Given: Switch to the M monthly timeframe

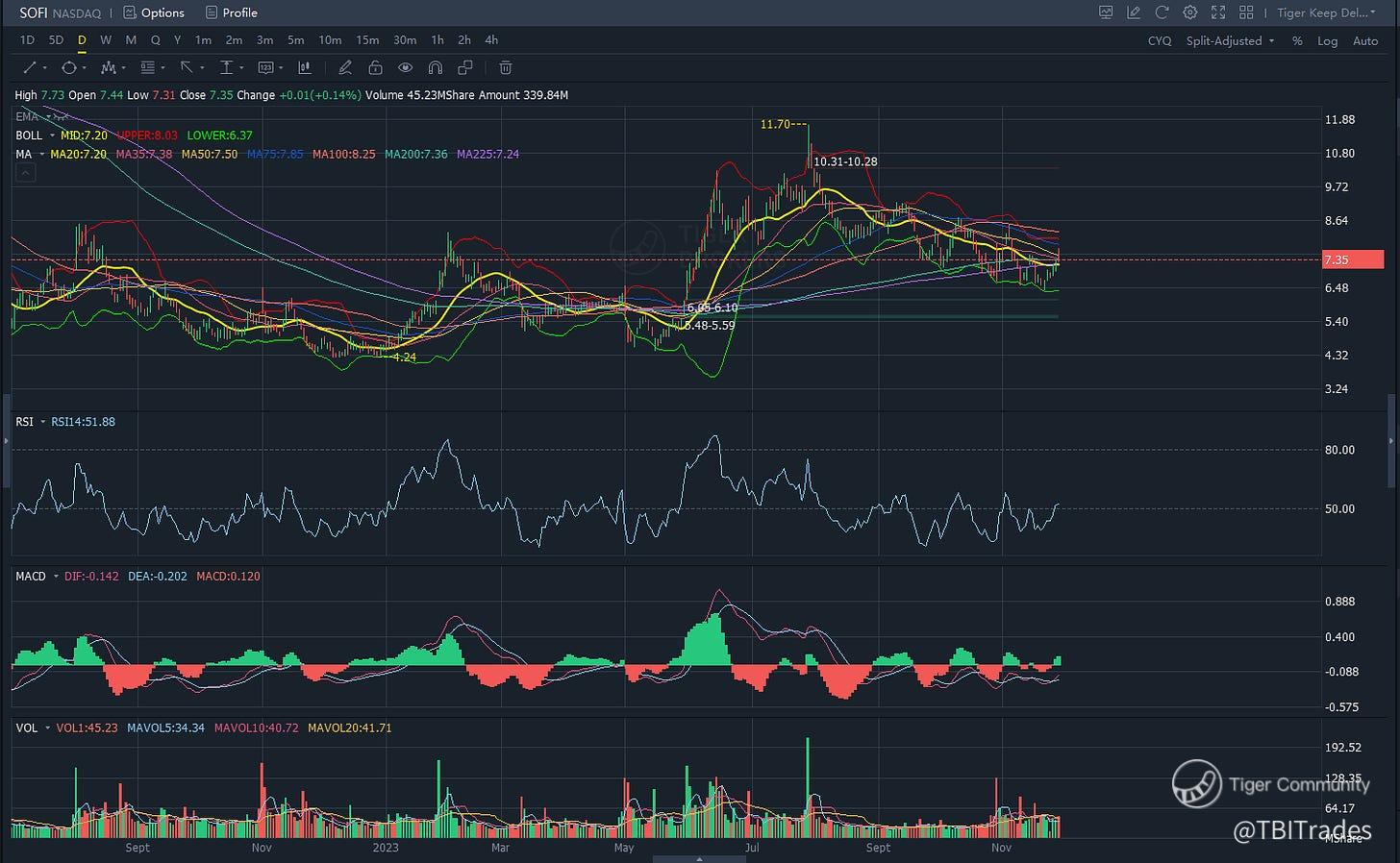Looking at the screenshot, I should pos(131,40).
